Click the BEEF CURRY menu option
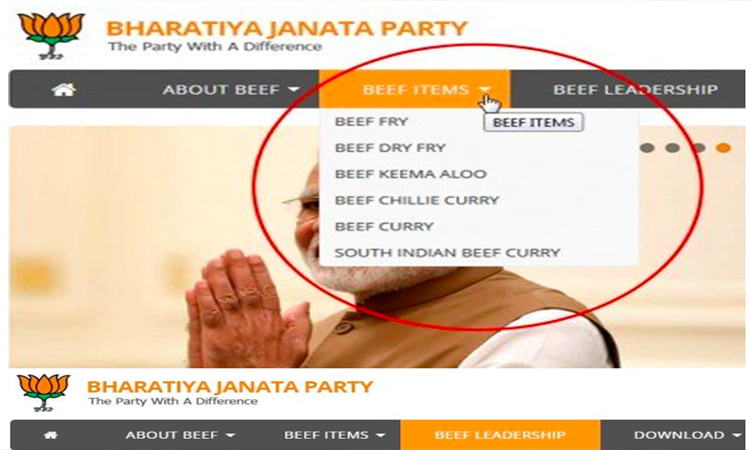The height and width of the screenshot is (450, 750). (384, 227)
